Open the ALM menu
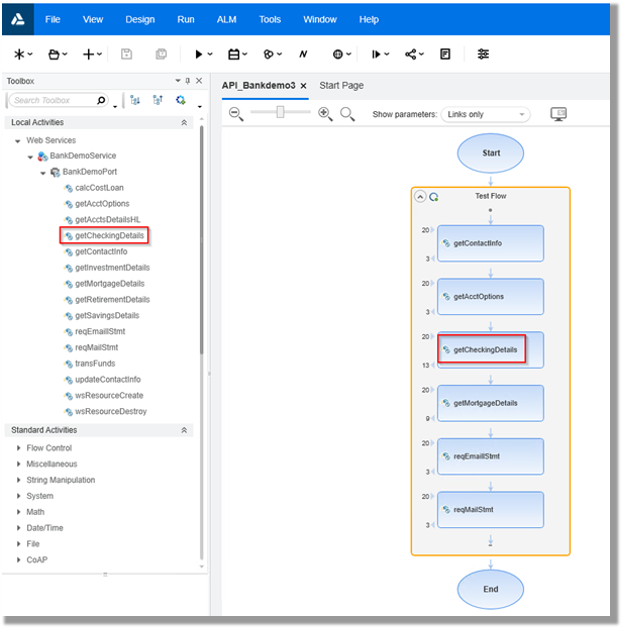This screenshot has height=629, width=623. [227, 19]
